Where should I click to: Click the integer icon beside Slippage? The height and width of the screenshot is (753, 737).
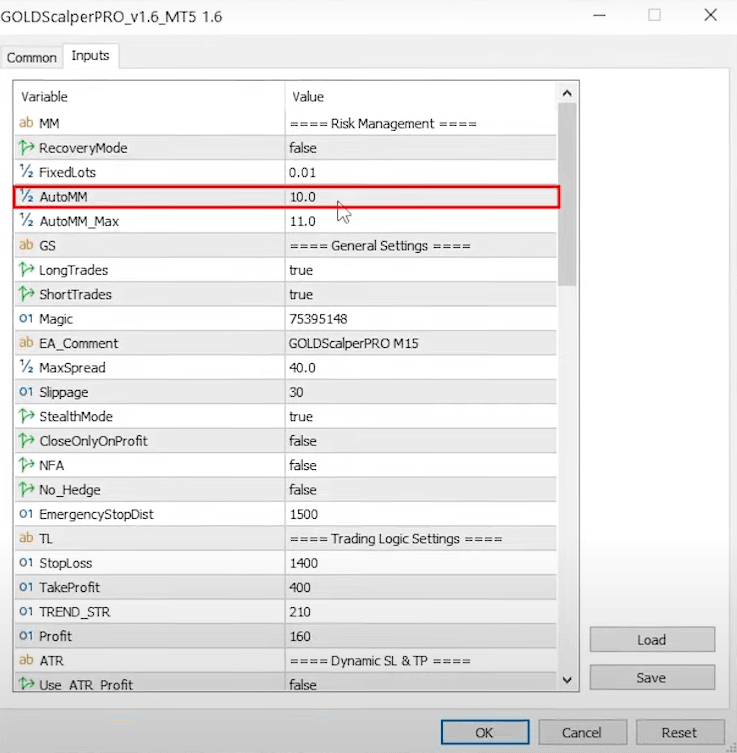tap(26, 392)
